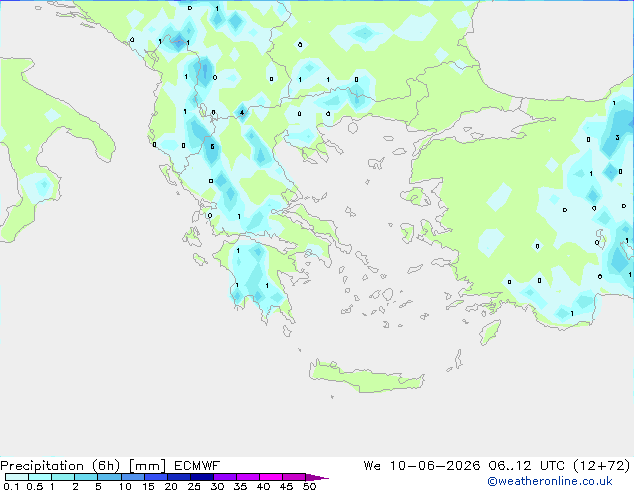Click the 2–5 mm legend color segment

[86, 477]
